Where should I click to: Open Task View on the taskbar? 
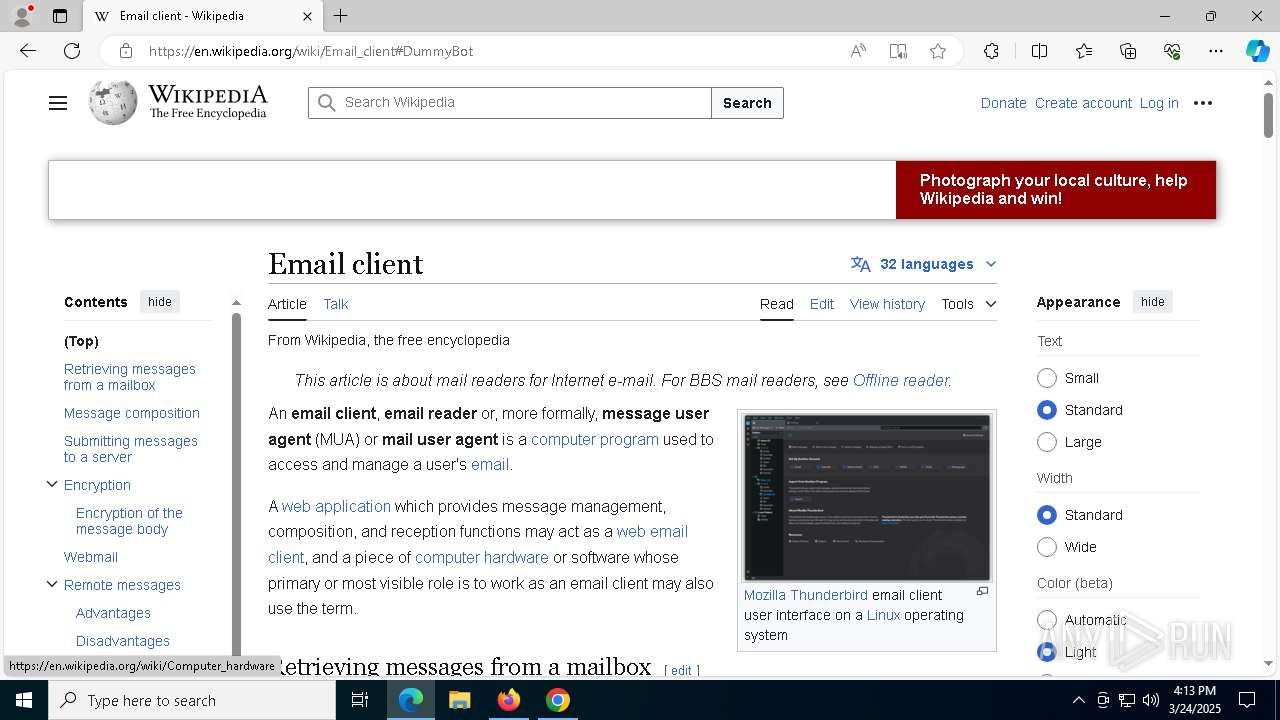(360, 700)
